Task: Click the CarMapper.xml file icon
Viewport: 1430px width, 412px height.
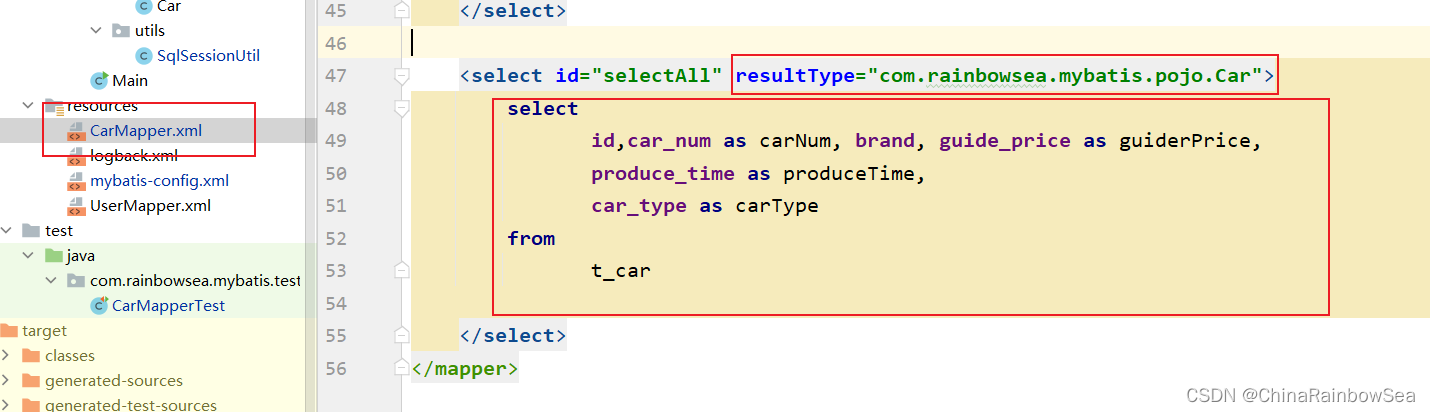Action: point(75,131)
